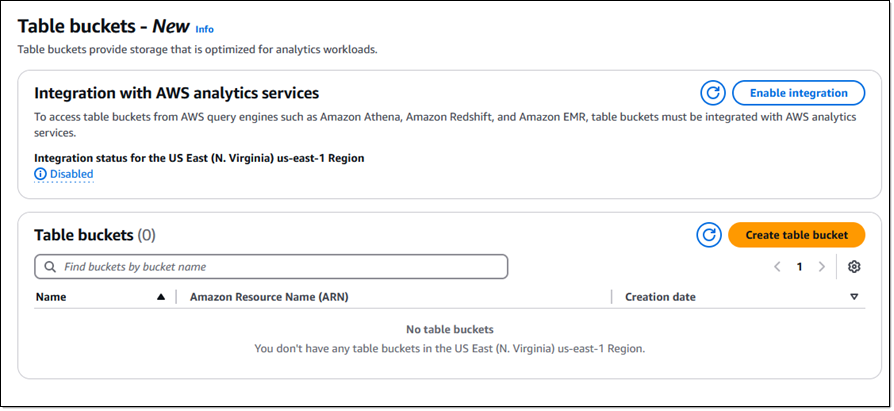Click the divider before the Creation date column
This screenshot has height=411, width=894.
coord(611,297)
